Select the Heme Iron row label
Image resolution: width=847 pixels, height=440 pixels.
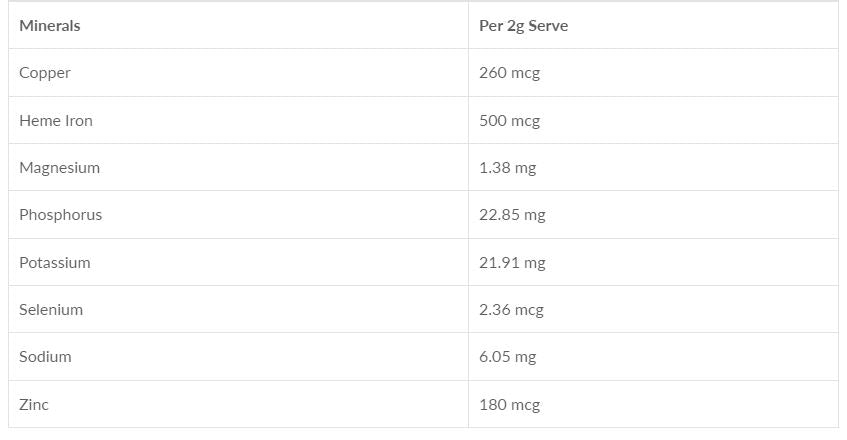coord(56,121)
